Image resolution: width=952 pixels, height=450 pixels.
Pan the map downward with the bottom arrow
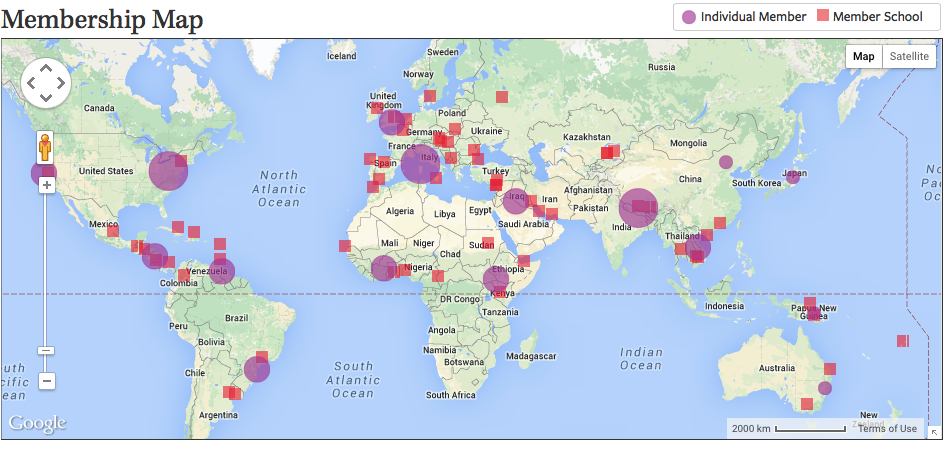coord(46,97)
